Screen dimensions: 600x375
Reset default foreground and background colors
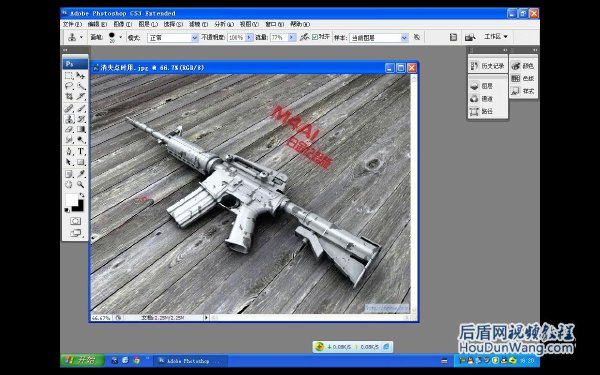coord(67,210)
